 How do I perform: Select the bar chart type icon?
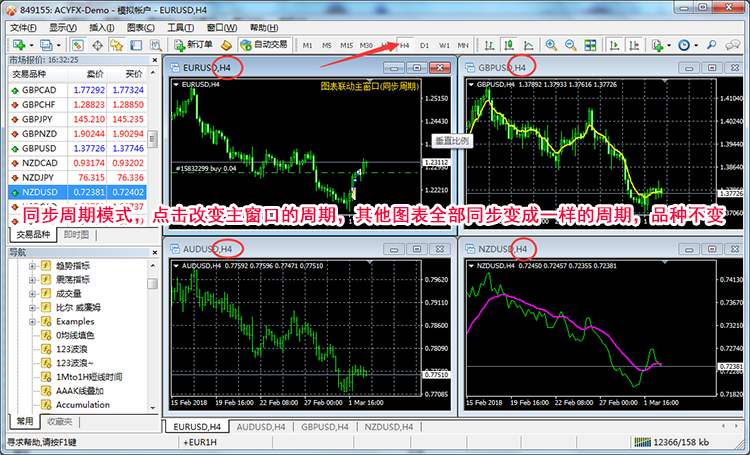pos(489,45)
